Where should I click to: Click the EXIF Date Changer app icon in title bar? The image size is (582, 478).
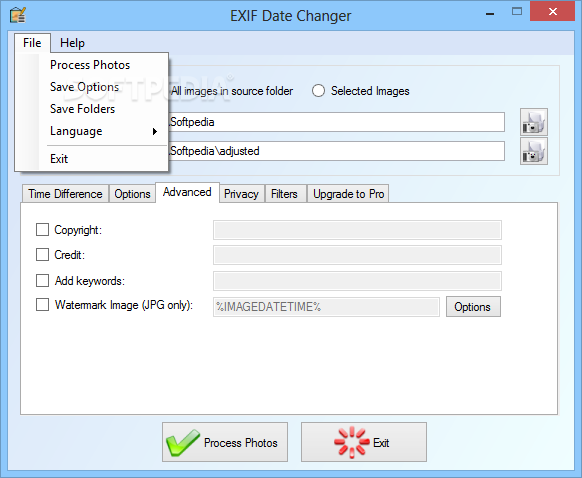pos(17,15)
